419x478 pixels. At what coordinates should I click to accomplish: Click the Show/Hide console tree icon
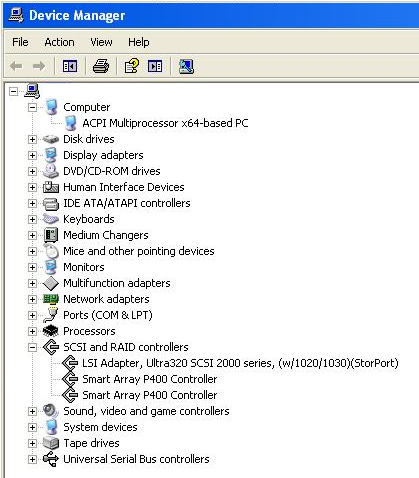coord(70,66)
